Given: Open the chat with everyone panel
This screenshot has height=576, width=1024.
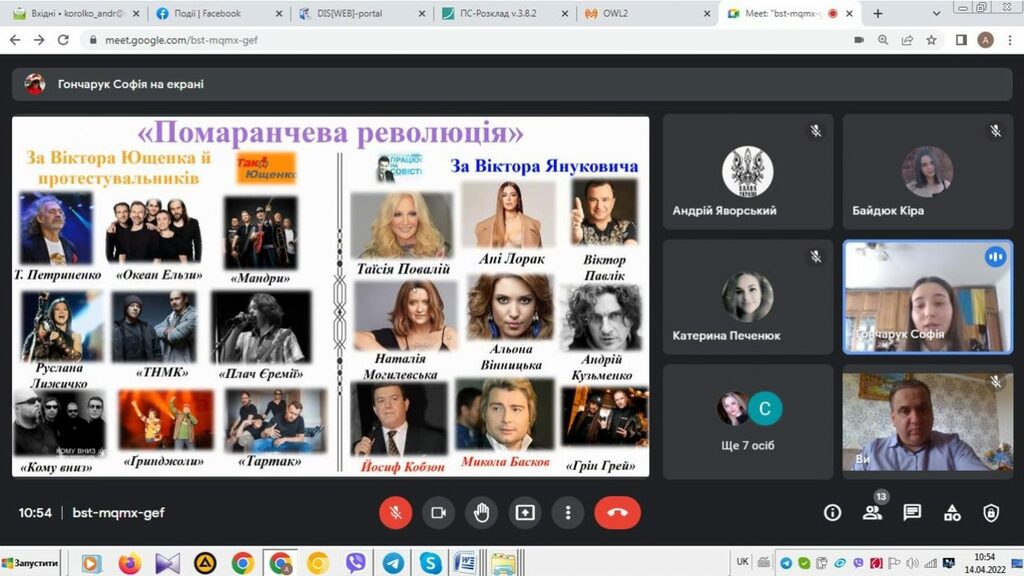Looking at the screenshot, I should click(x=912, y=513).
